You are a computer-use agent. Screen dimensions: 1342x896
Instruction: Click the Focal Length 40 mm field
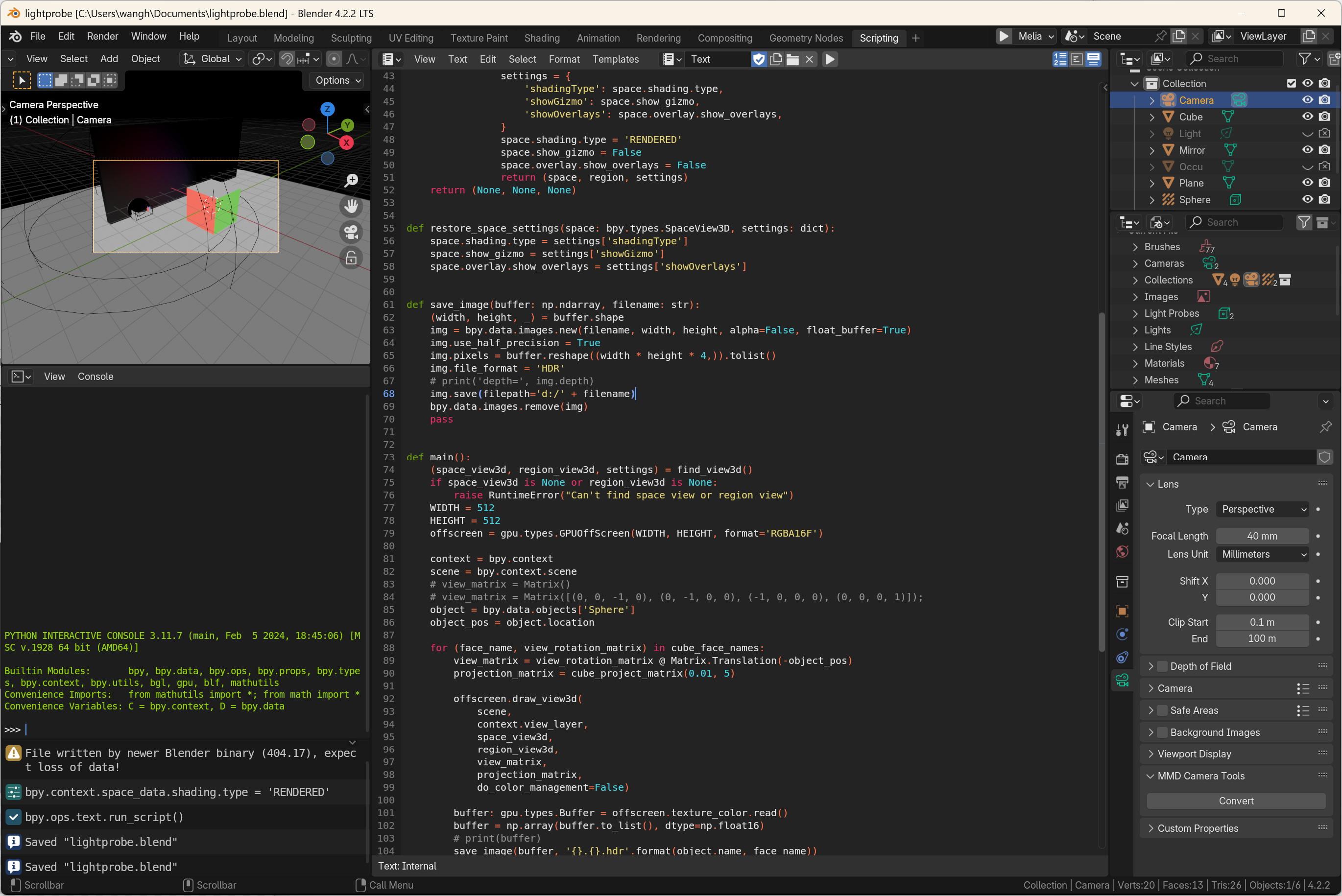(x=1262, y=536)
